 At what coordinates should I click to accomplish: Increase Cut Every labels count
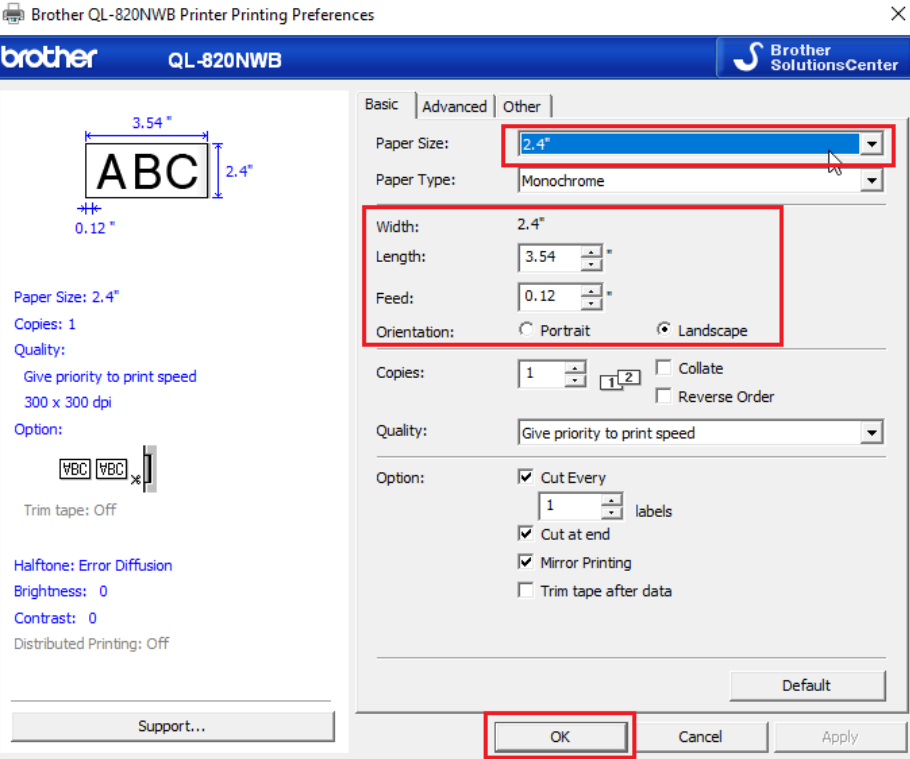click(612, 500)
